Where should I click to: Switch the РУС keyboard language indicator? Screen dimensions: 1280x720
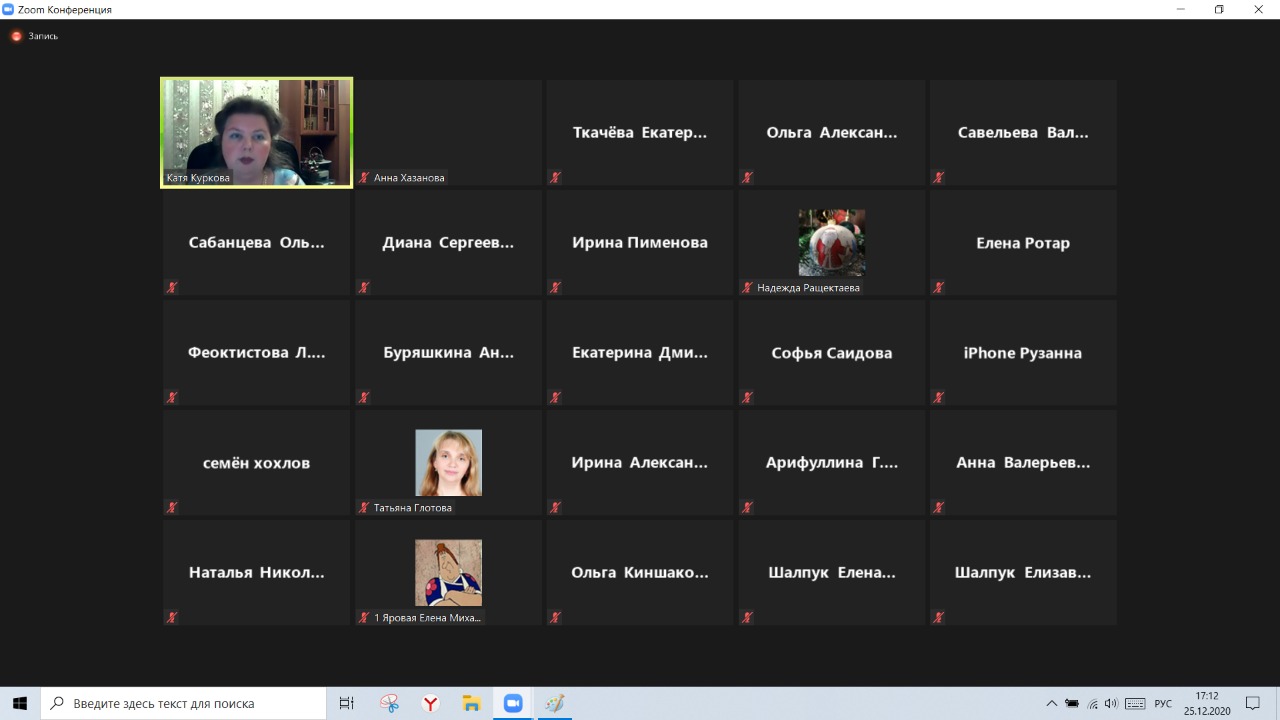click(1163, 703)
